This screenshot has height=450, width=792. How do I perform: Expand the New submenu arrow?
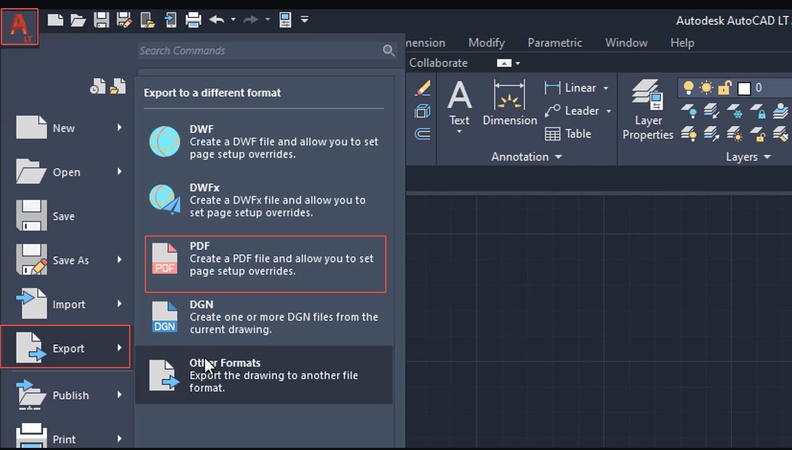(120, 127)
